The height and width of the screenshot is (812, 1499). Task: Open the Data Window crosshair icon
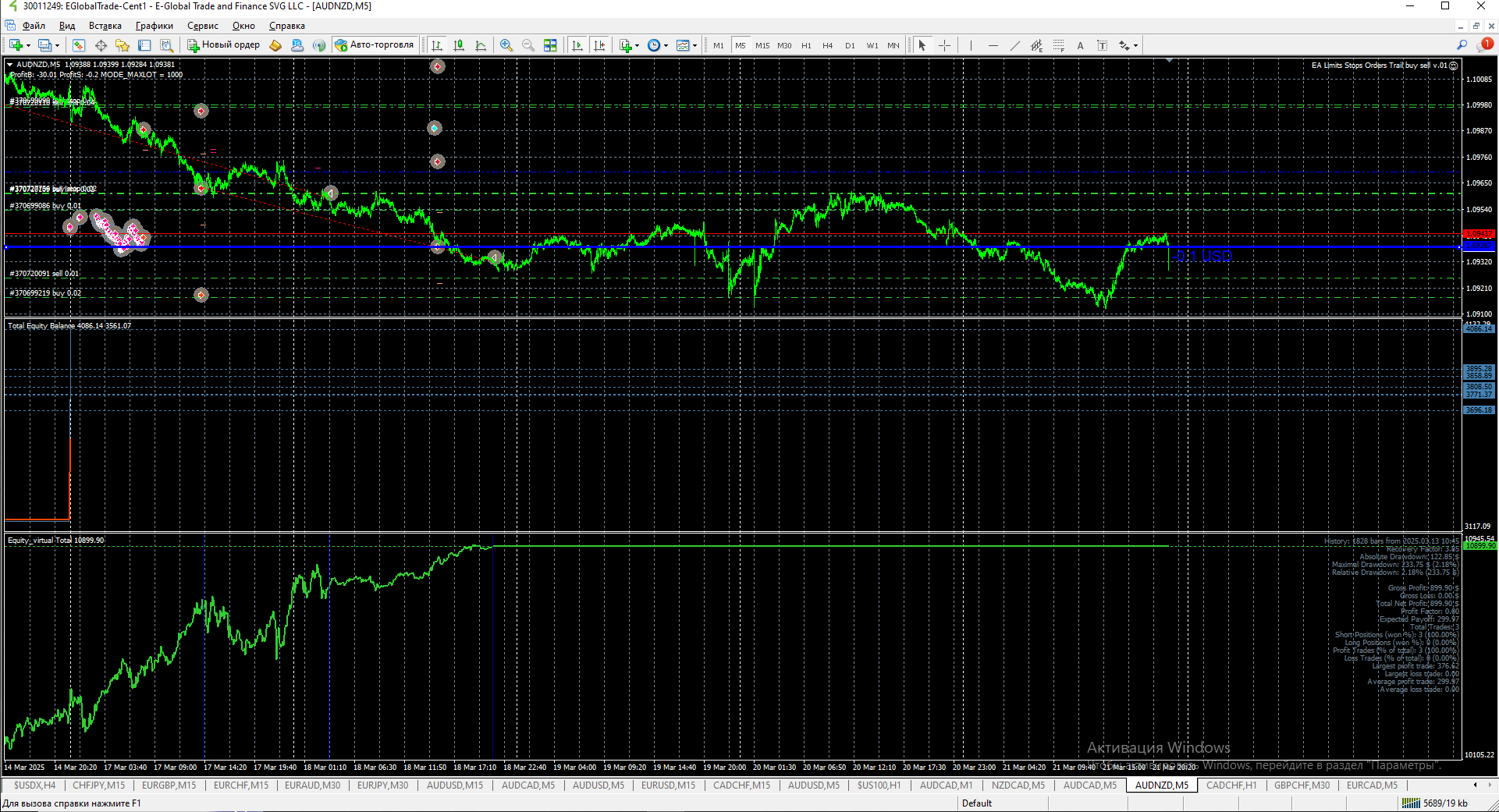101,45
